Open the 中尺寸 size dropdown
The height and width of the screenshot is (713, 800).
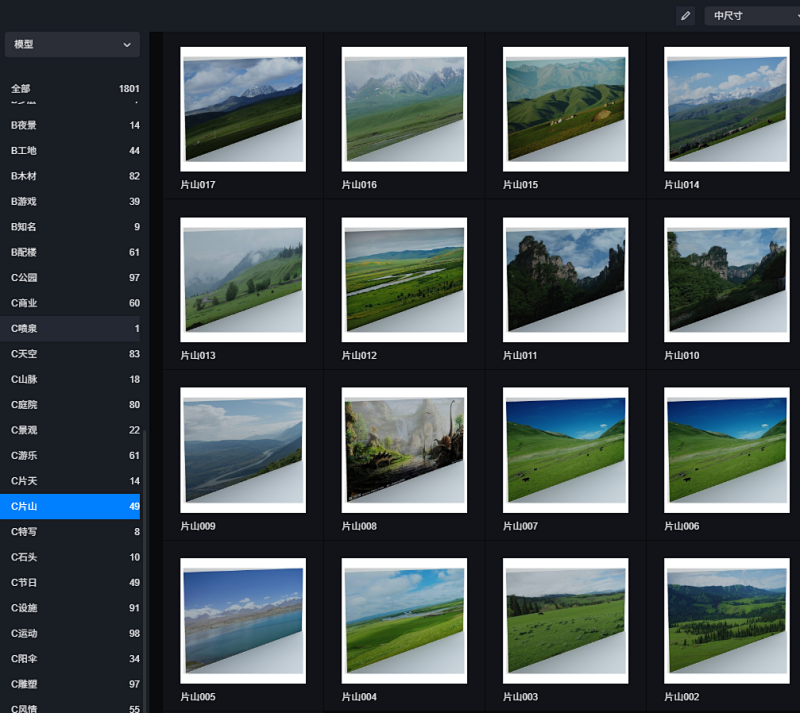(x=752, y=16)
